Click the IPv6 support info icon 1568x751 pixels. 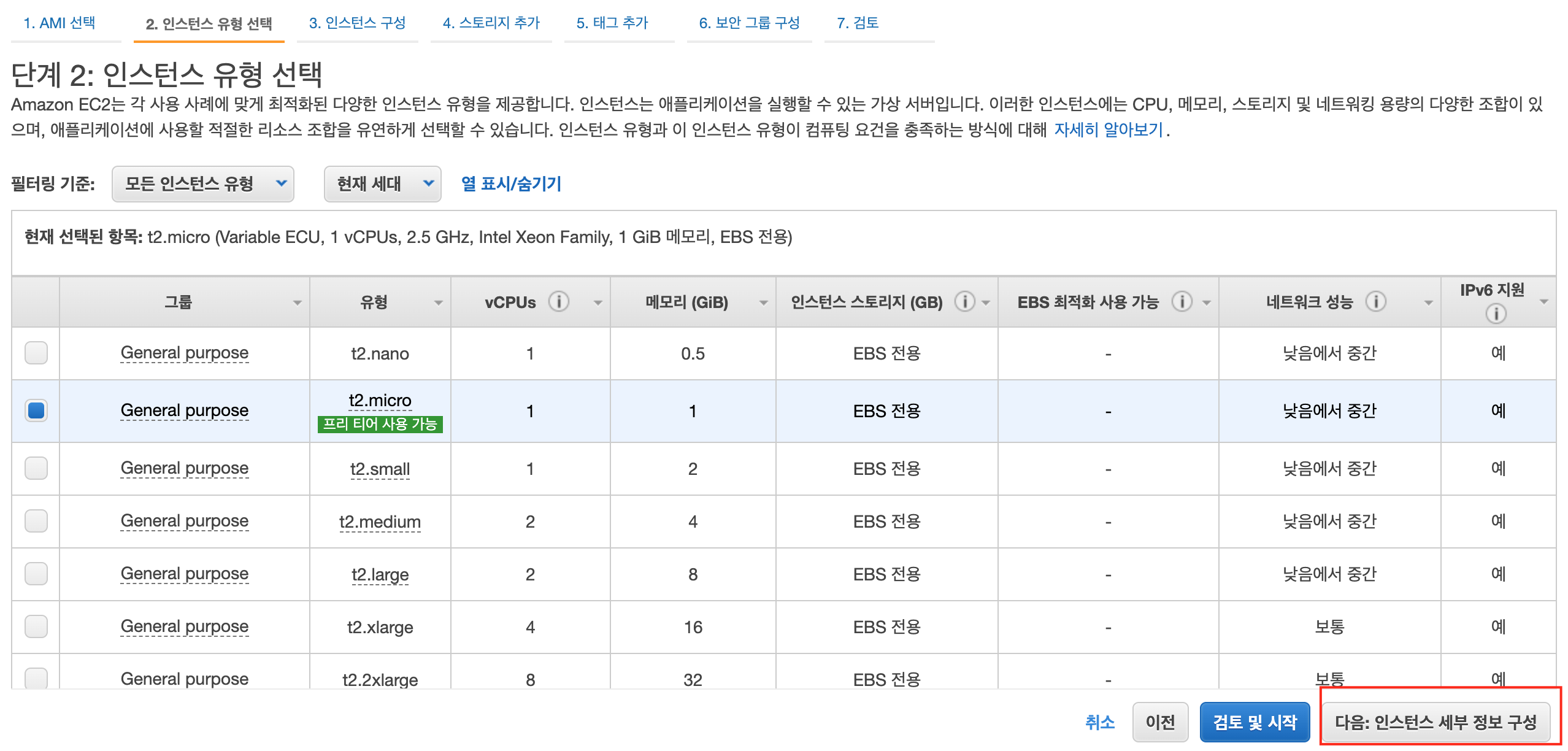[x=1496, y=314]
